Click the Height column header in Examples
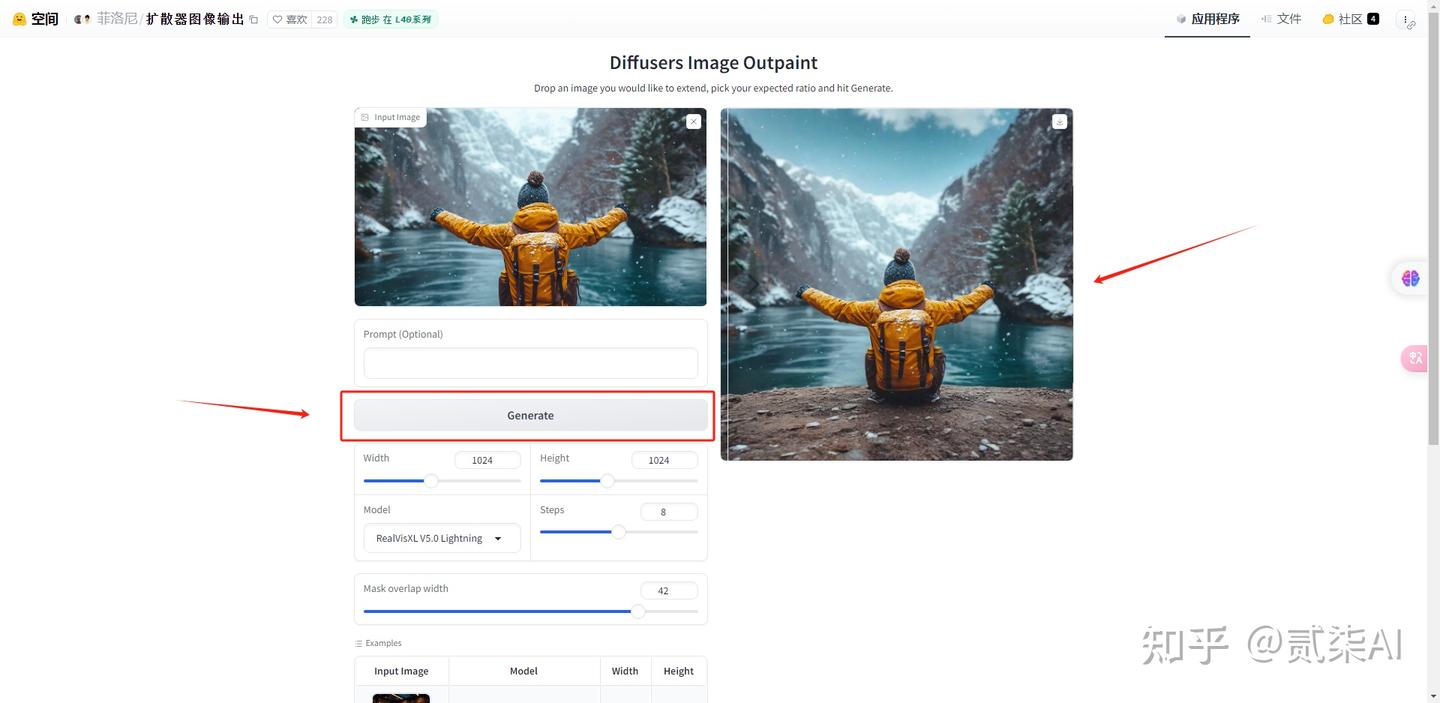 [678, 671]
